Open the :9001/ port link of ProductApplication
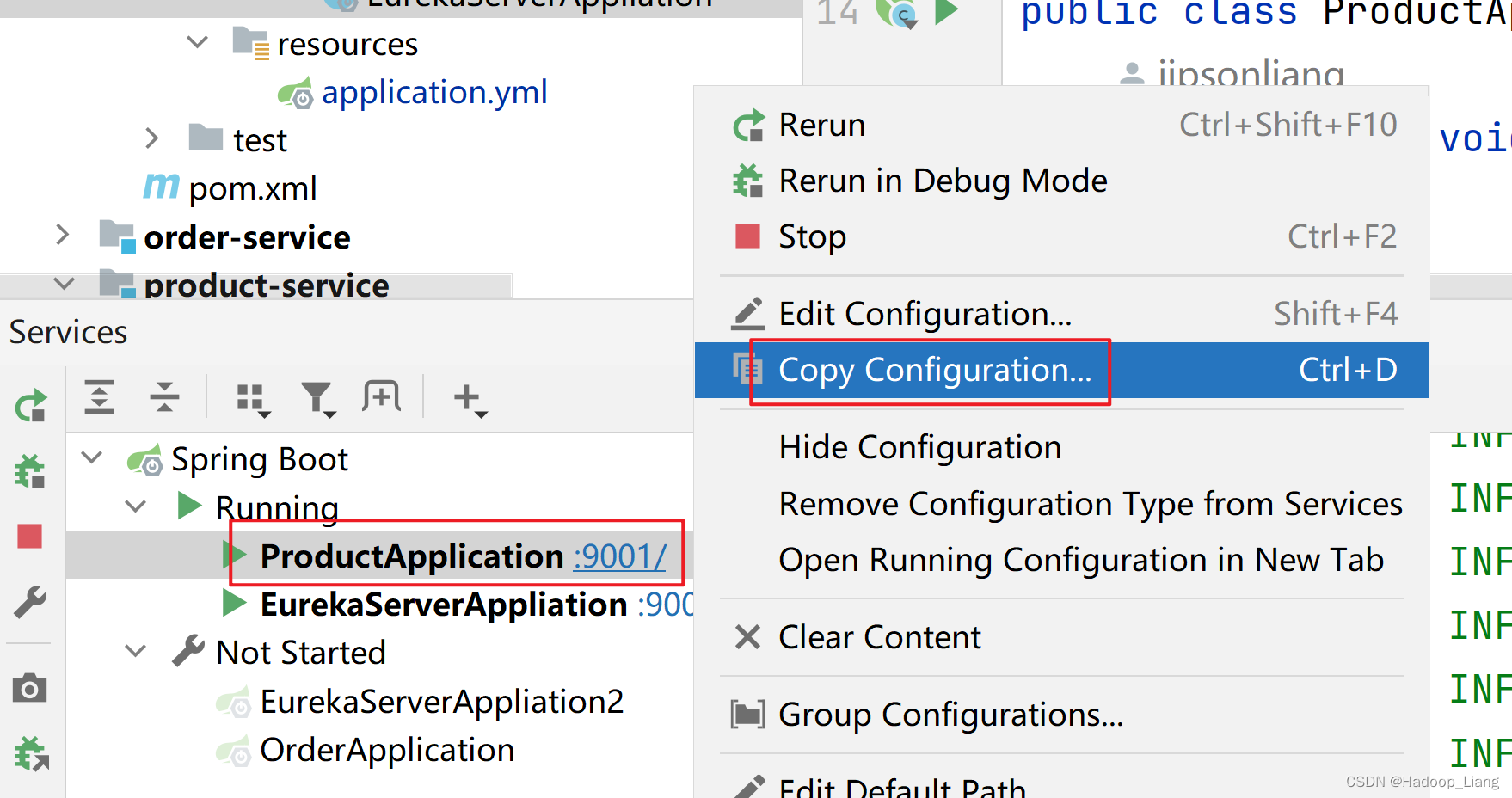The image size is (1512, 798). pos(618,556)
